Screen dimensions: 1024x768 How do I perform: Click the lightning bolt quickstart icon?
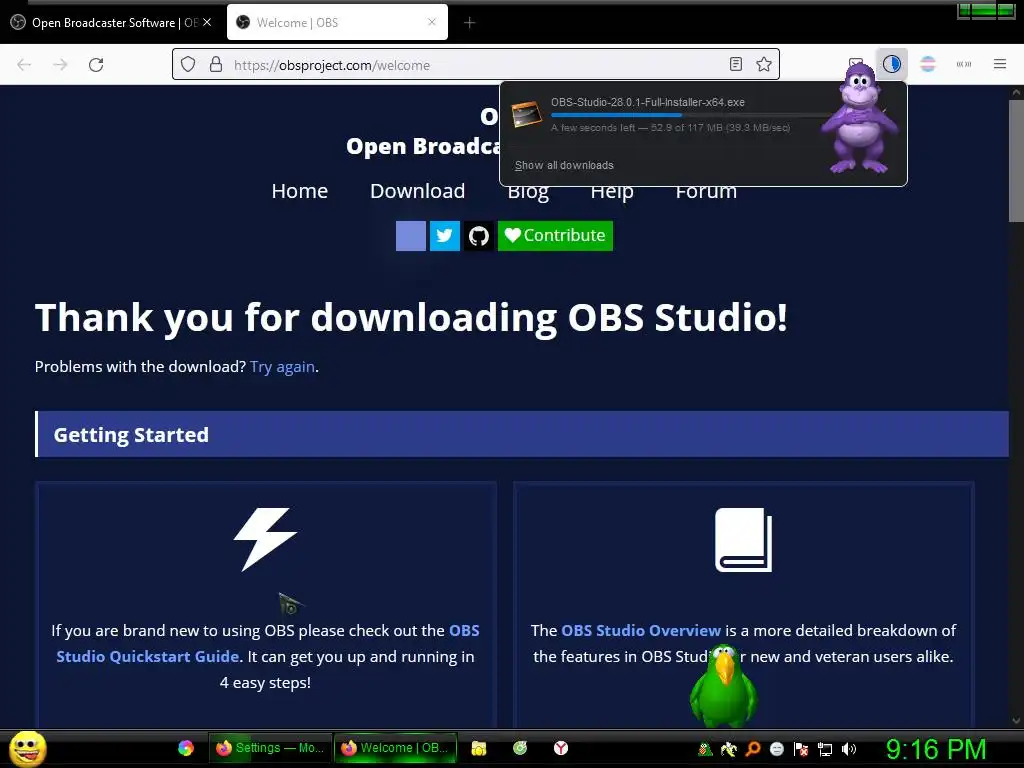[265, 539]
